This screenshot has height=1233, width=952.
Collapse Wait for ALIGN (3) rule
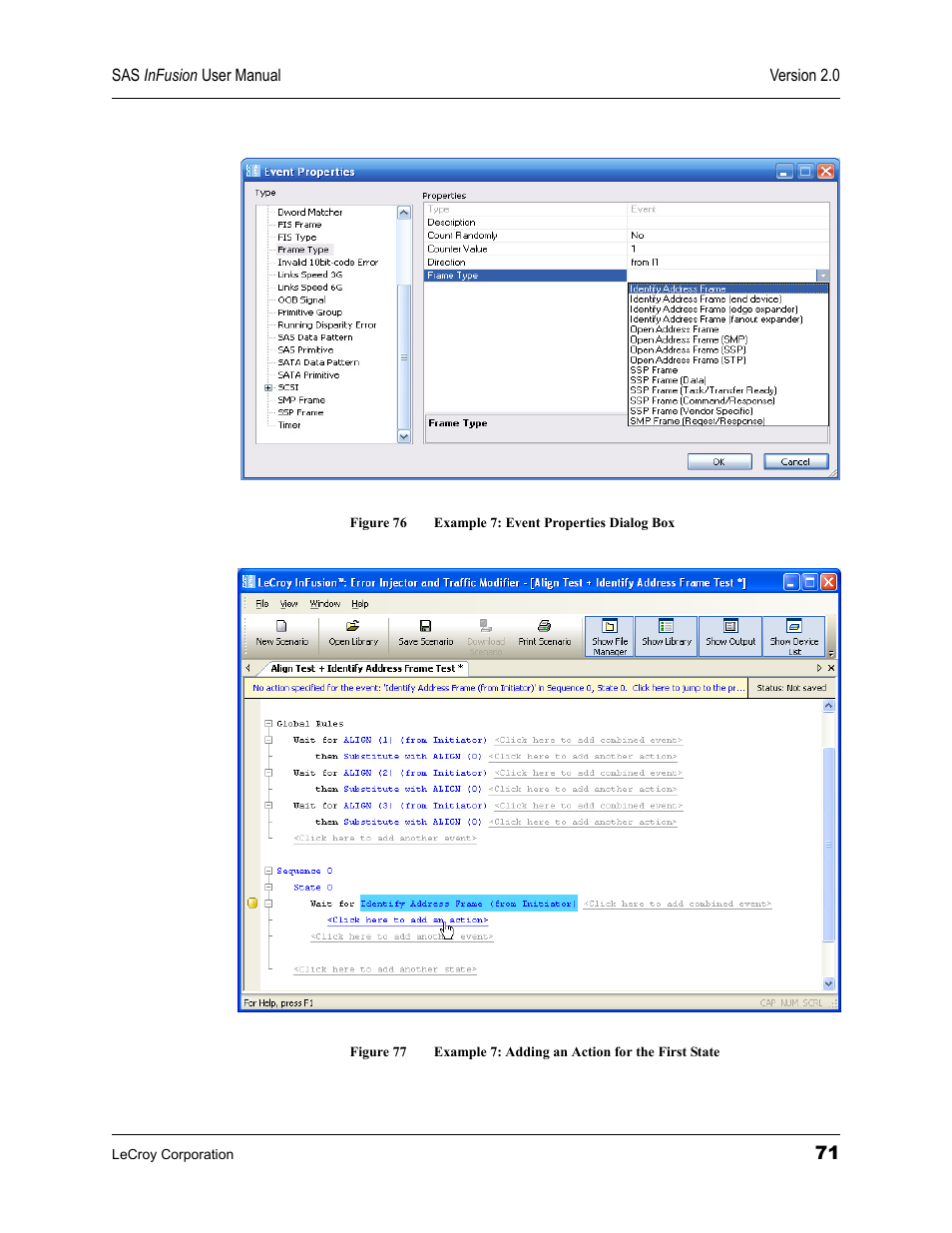[x=268, y=805]
